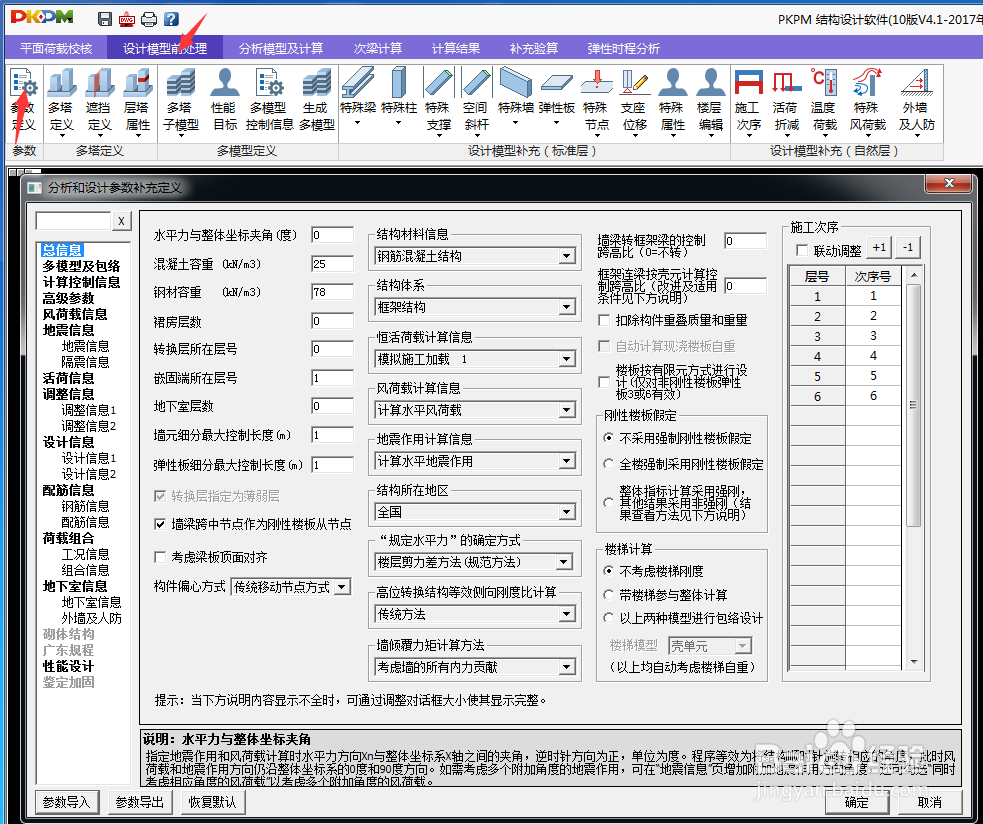Image resolution: width=983 pixels, height=824 pixels.
Task: Enable 扣除构件重叠质量和重量 checkbox
Action: click(604, 320)
